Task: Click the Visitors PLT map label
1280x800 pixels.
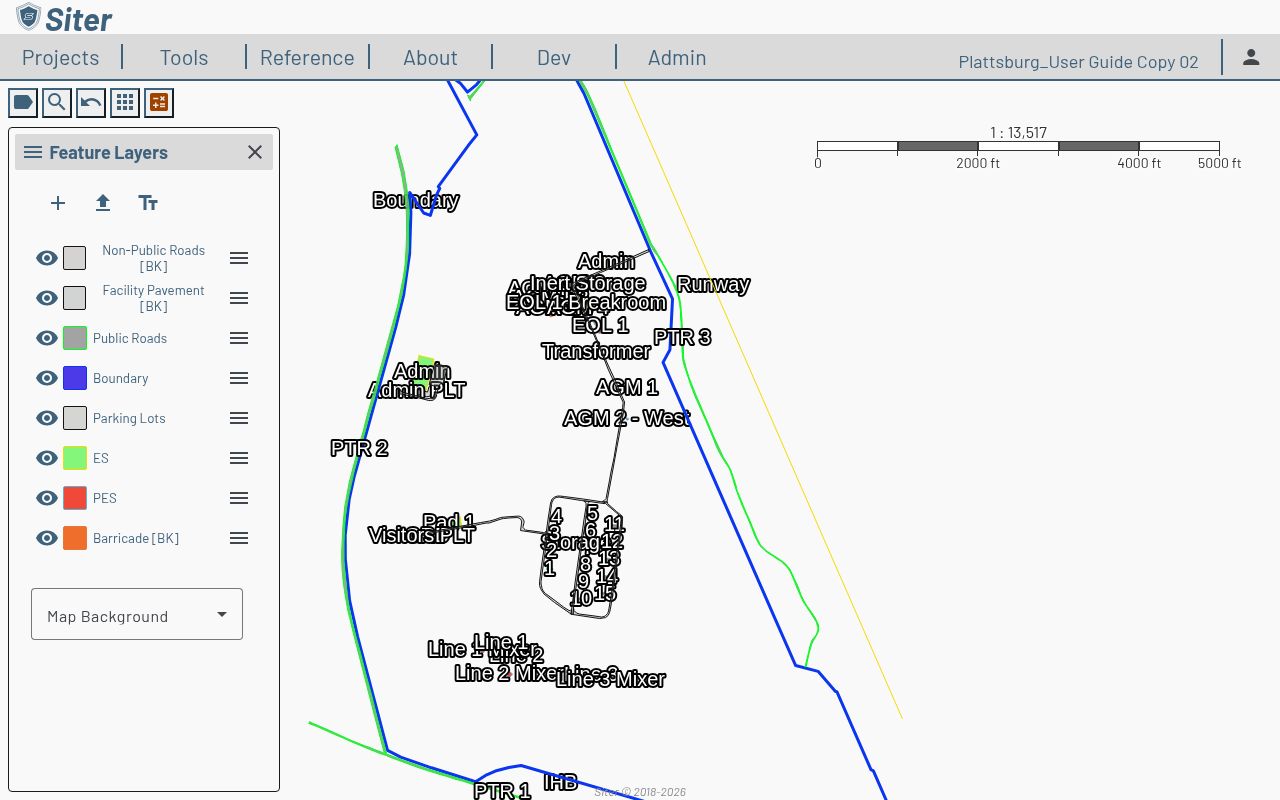Action: (421, 535)
